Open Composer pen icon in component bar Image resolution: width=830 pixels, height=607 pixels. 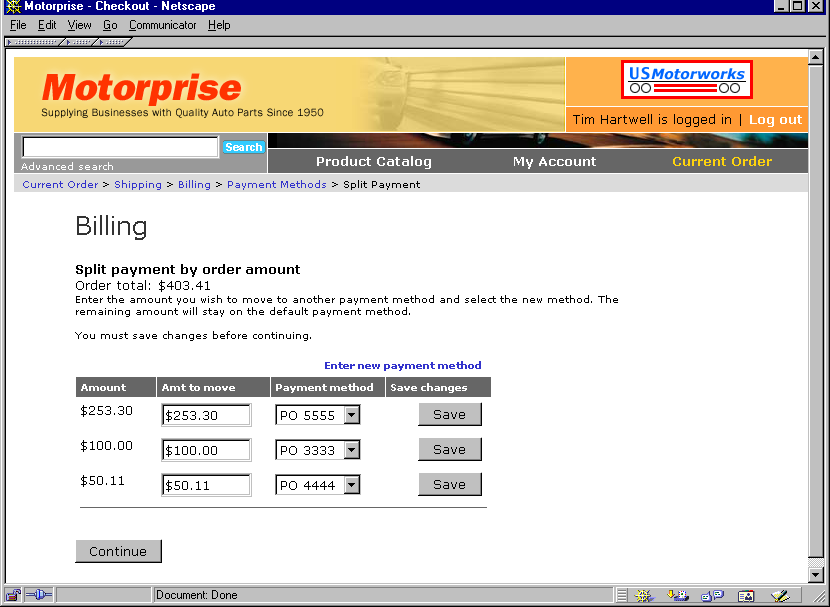(x=780, y=596)
